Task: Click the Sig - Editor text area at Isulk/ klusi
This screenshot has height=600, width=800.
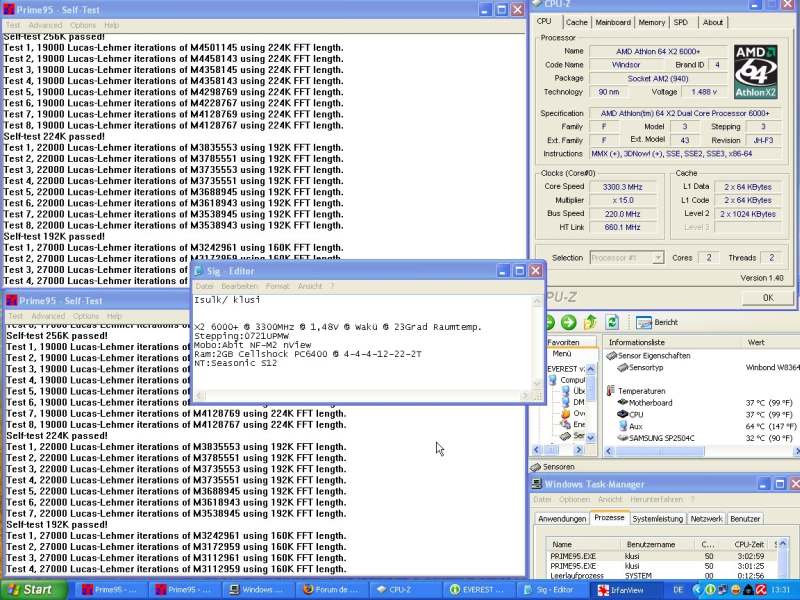Action: (x=227, y=300)
